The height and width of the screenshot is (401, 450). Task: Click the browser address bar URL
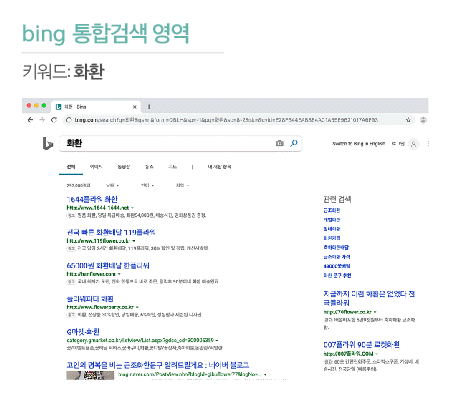click(x=226, y=120)
